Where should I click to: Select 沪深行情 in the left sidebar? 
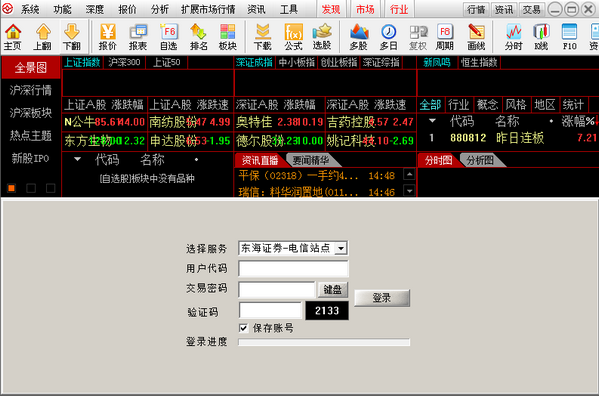pyautogui.click(x=31, y=90)
